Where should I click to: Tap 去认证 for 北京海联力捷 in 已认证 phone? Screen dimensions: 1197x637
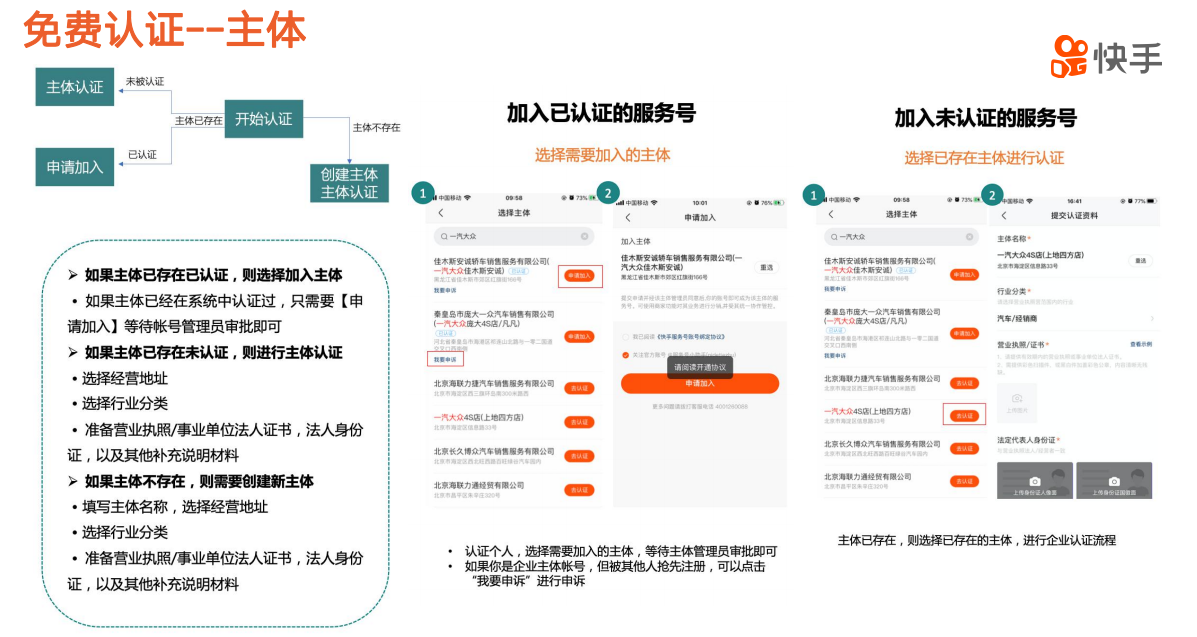click(x=579, y=388)
